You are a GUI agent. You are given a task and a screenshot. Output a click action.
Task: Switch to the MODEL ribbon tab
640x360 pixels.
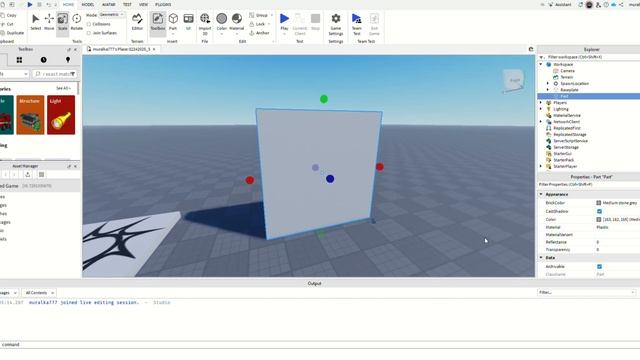pos(88,4)
